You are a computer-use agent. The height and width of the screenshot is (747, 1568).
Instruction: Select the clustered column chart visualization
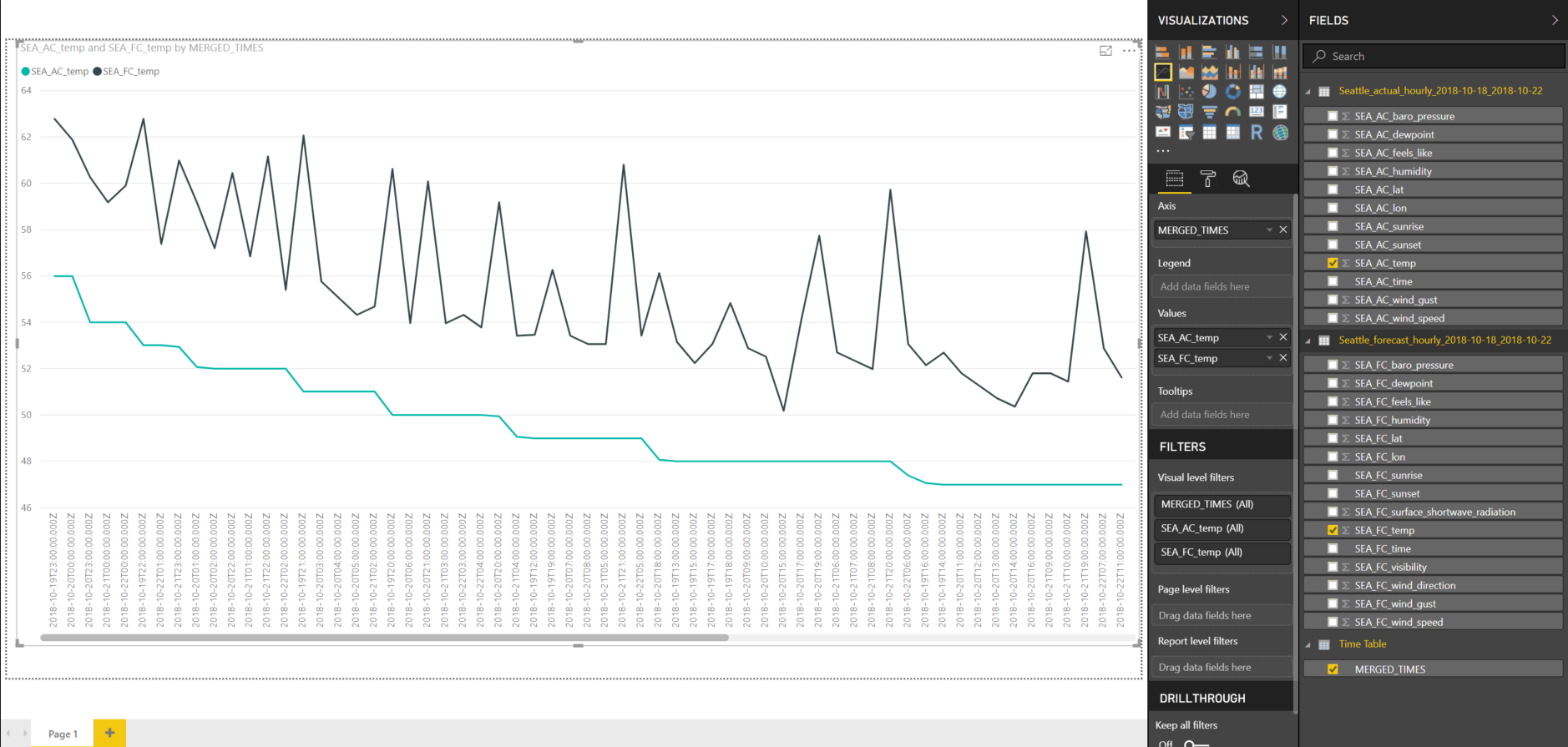point(1233,52)
